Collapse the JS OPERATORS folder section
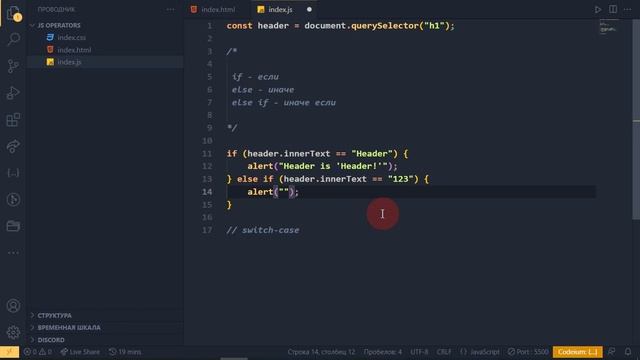Image resolution: width=640 pixels, height=360 pixels. [x=59, y=25]
